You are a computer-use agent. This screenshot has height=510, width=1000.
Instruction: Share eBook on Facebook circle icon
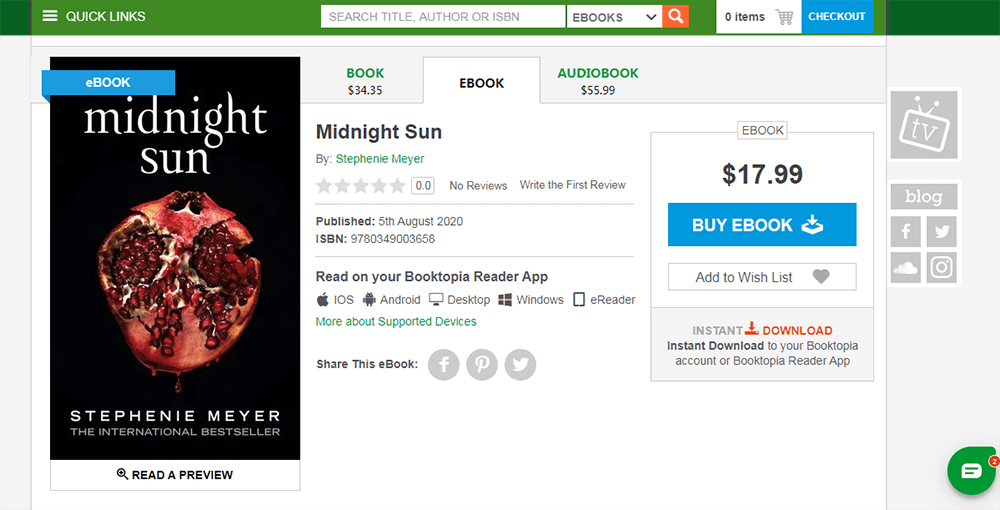[444, 364]
